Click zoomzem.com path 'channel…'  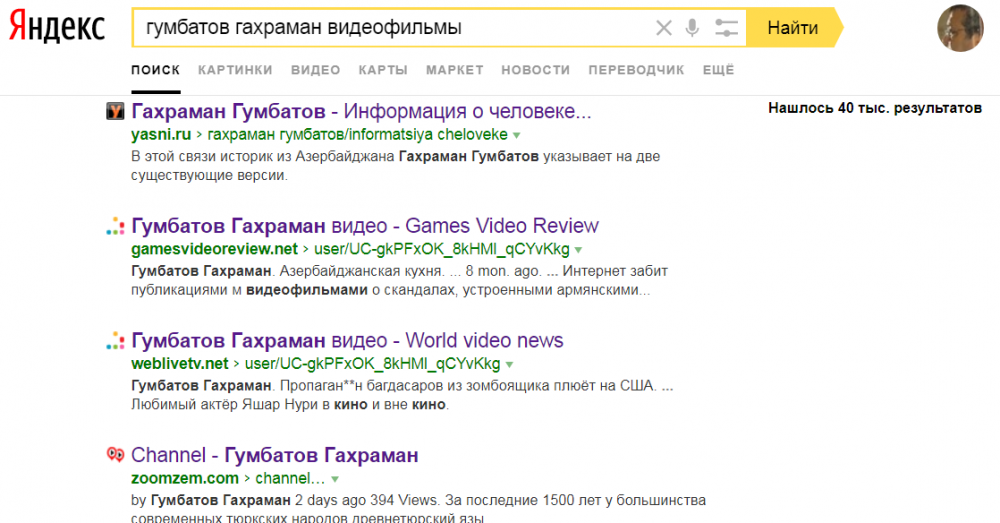point(290,478)
